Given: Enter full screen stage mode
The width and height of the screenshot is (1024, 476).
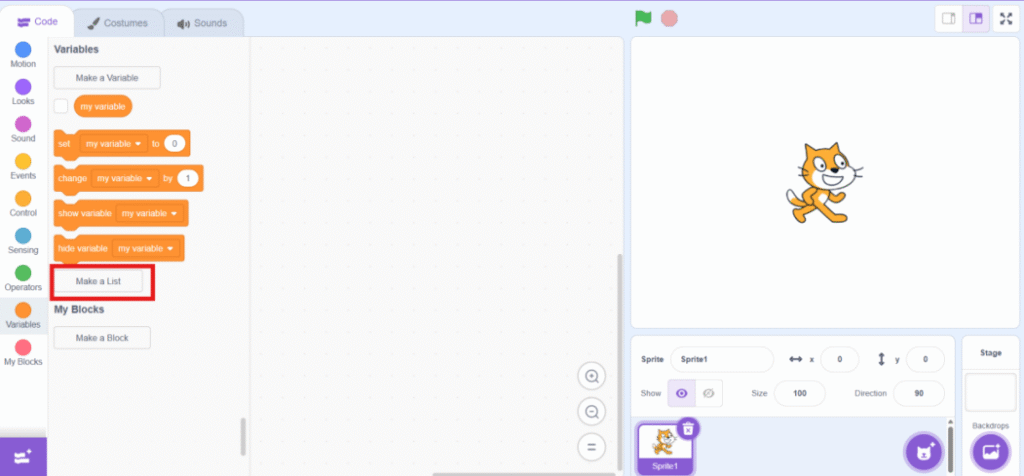Looking at the screenshot, I should point(1005,19).
